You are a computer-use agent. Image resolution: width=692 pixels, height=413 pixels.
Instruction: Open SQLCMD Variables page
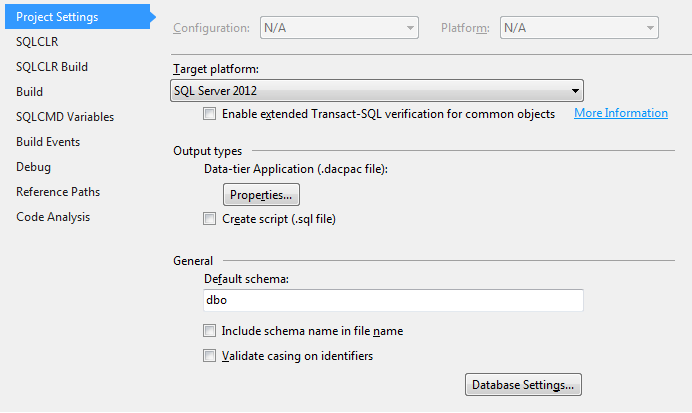click(65, 117)
